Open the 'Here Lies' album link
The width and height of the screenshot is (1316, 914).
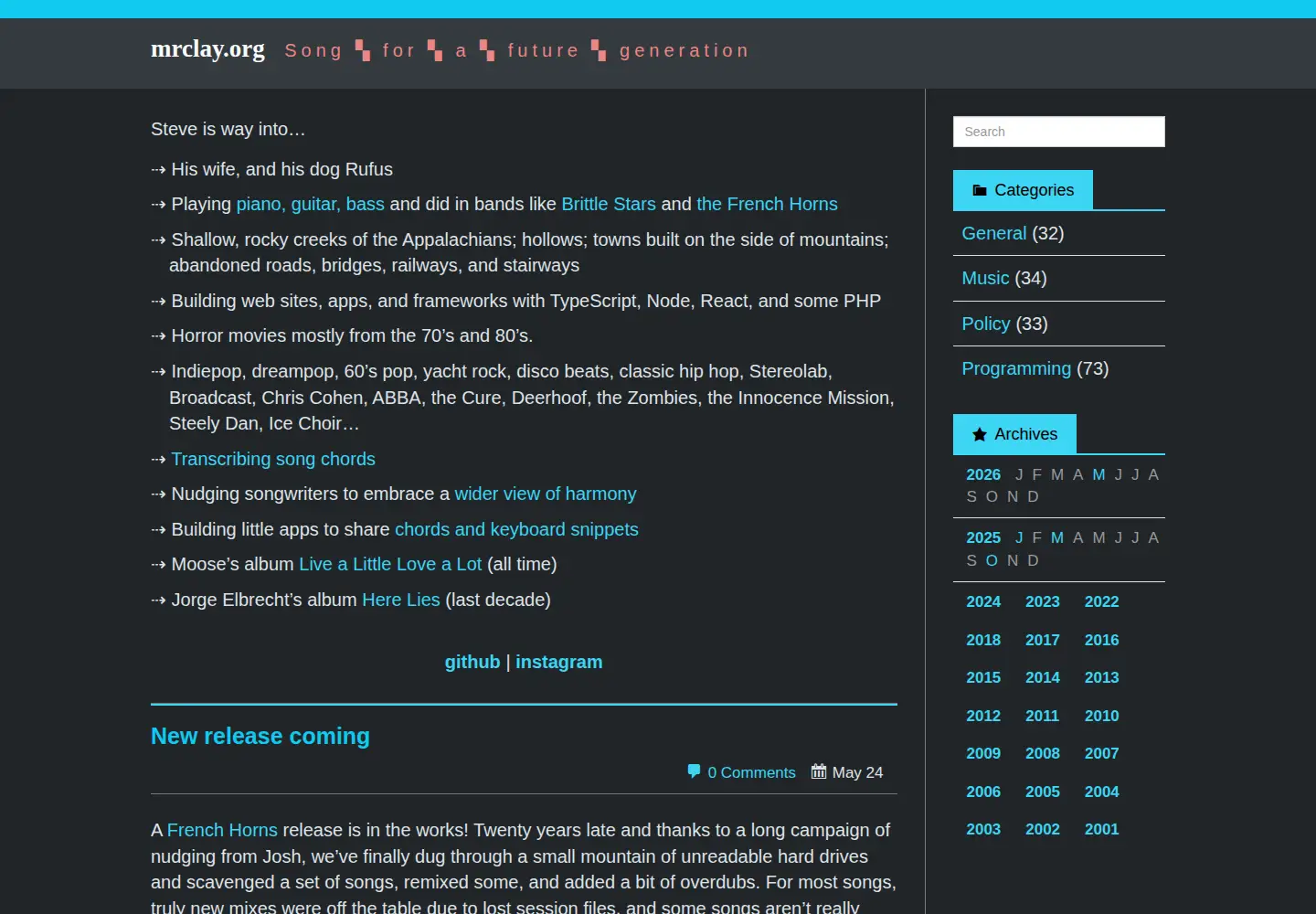[401, 600]
